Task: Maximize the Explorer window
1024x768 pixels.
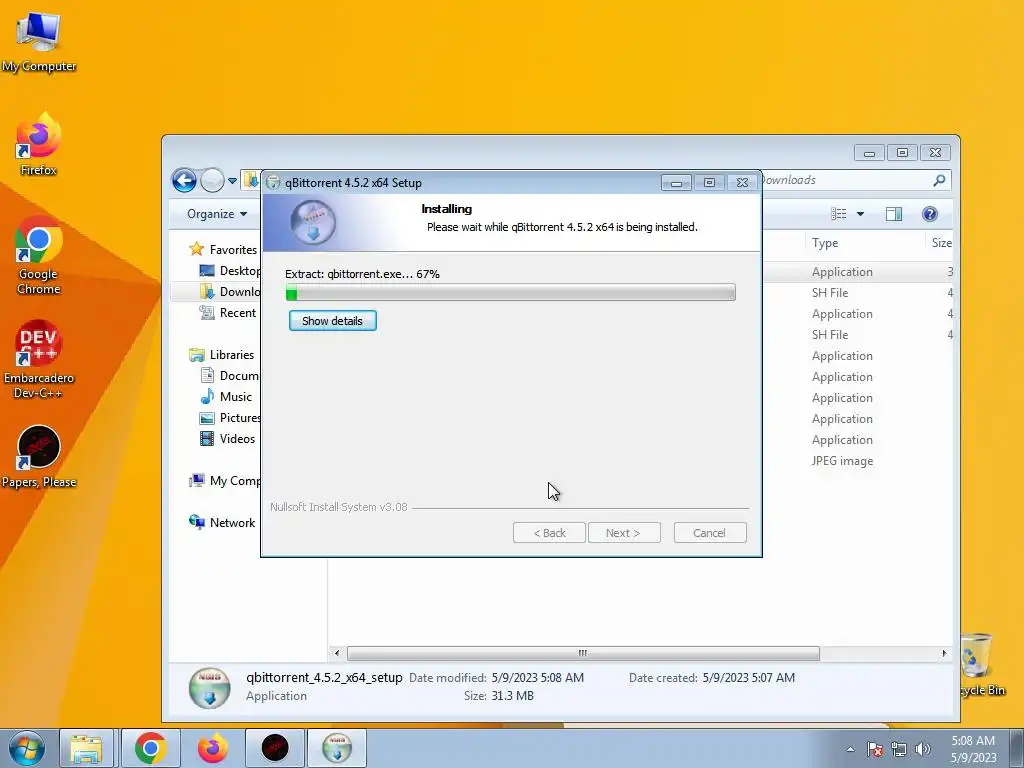Action: tap(902, 153)
